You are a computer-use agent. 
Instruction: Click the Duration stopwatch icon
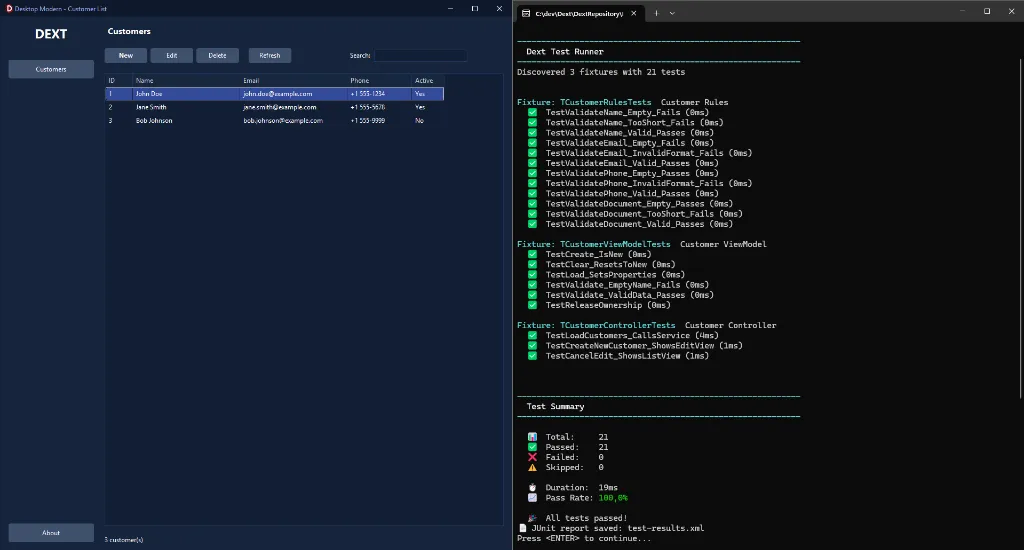coord(532,488)
